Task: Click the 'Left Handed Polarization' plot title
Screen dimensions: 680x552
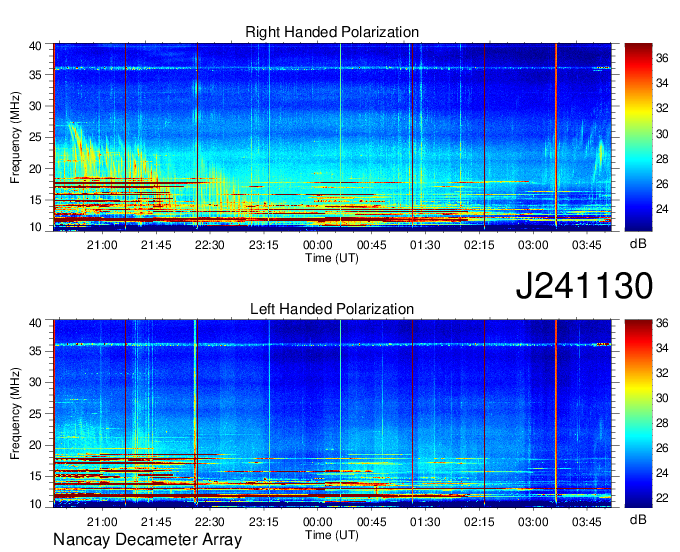Action: click(x=332, y=309)
